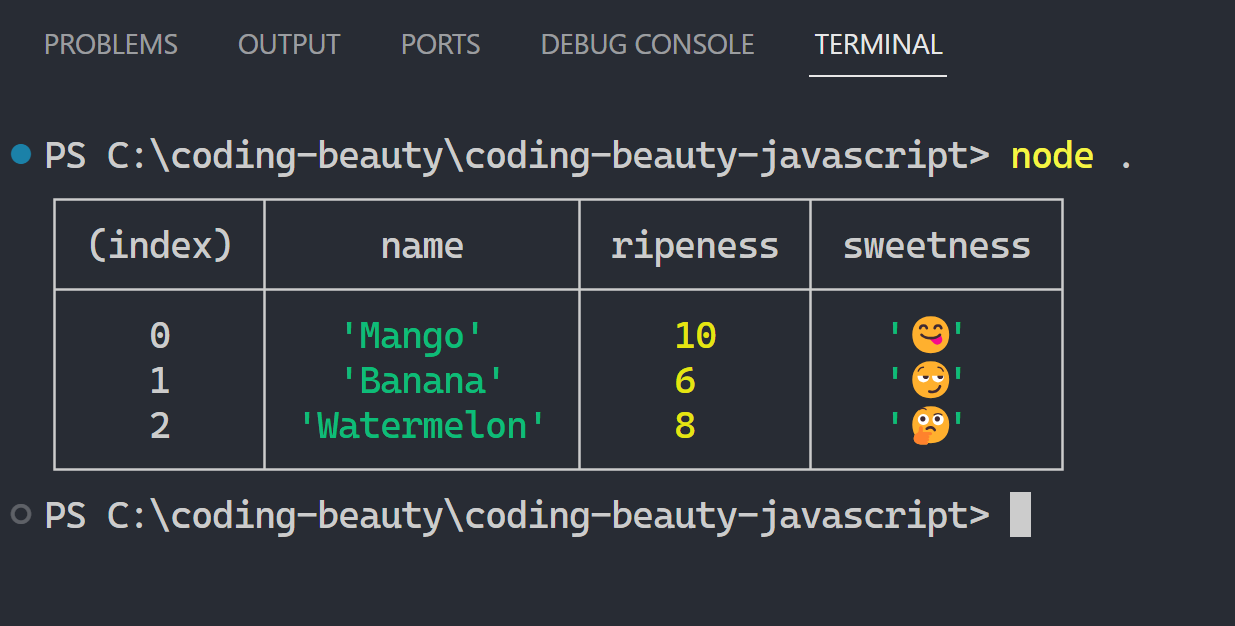
Task: Click the 'name' column header
Action: (422, 246)
